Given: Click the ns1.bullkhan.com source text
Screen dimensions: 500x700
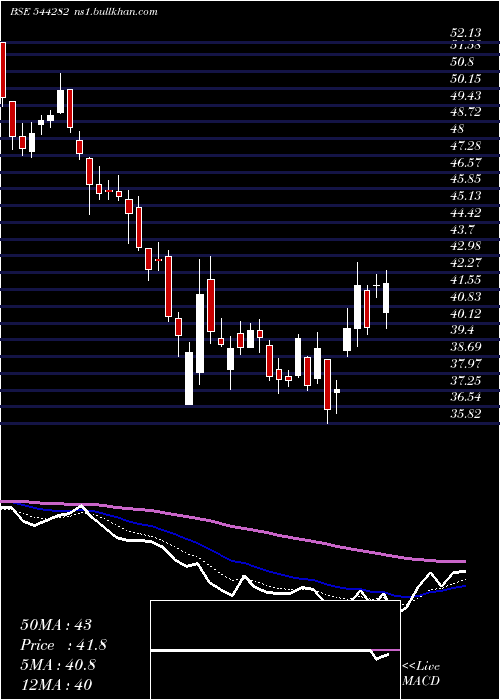Looking at the screenshot, I should tap(116, 12).
